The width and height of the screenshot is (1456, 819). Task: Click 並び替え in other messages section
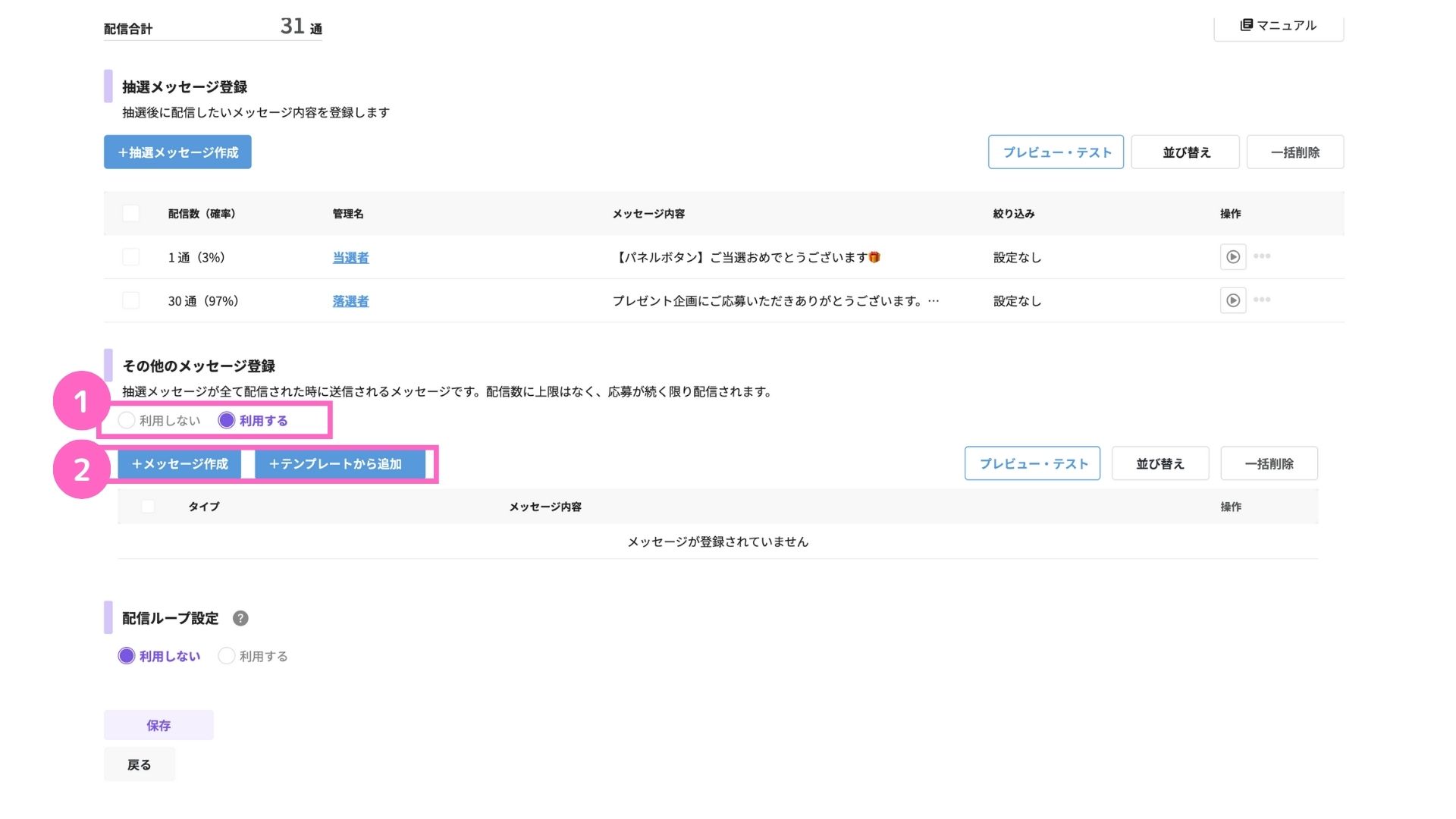[x=1160, y=463]
